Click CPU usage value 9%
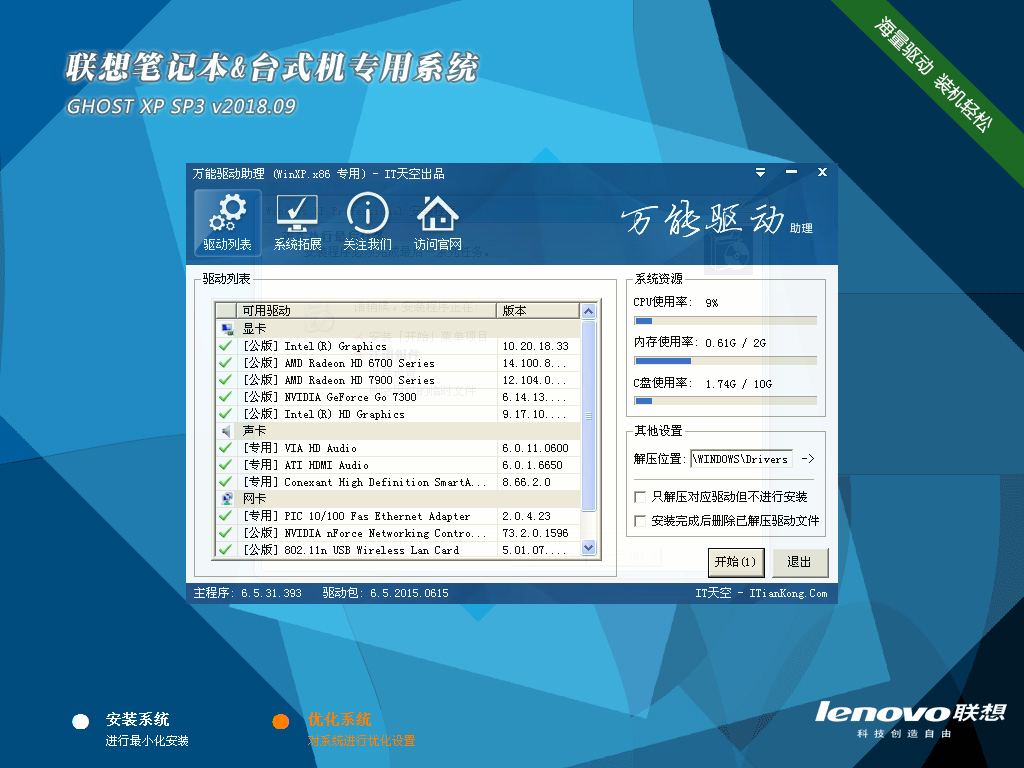 (712, 303)
